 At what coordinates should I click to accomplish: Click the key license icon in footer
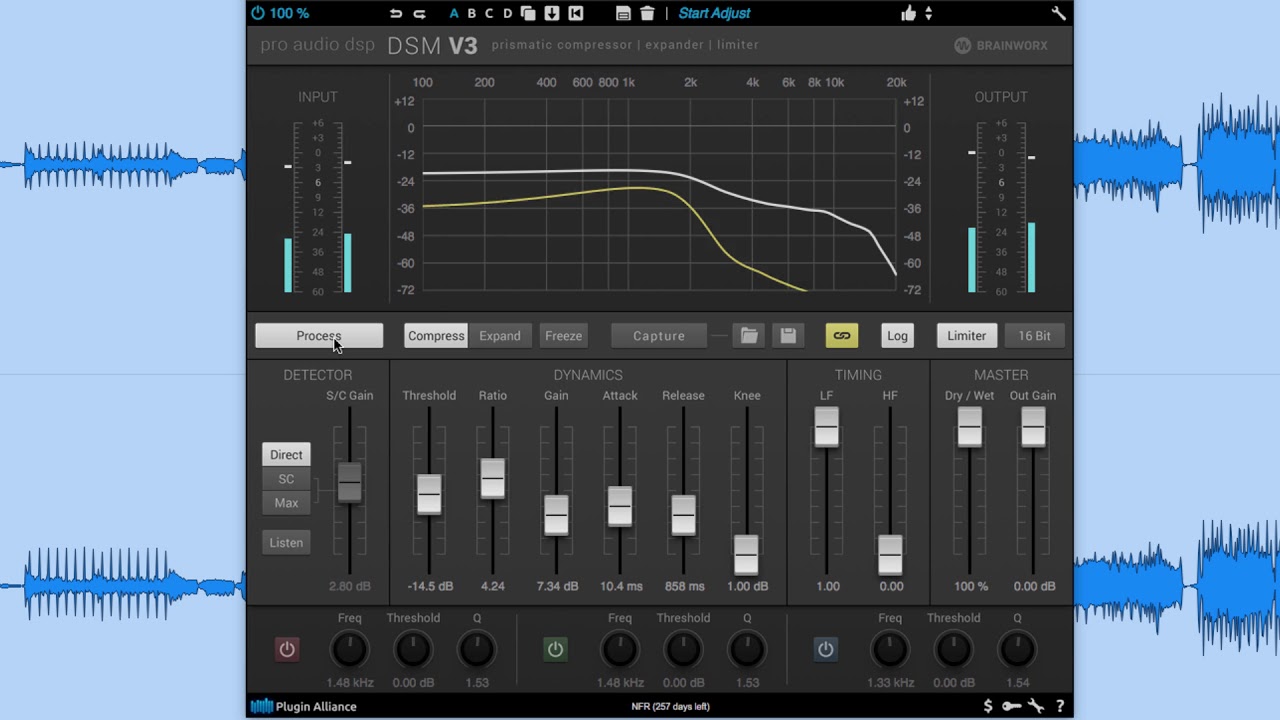coord(1012,706)
